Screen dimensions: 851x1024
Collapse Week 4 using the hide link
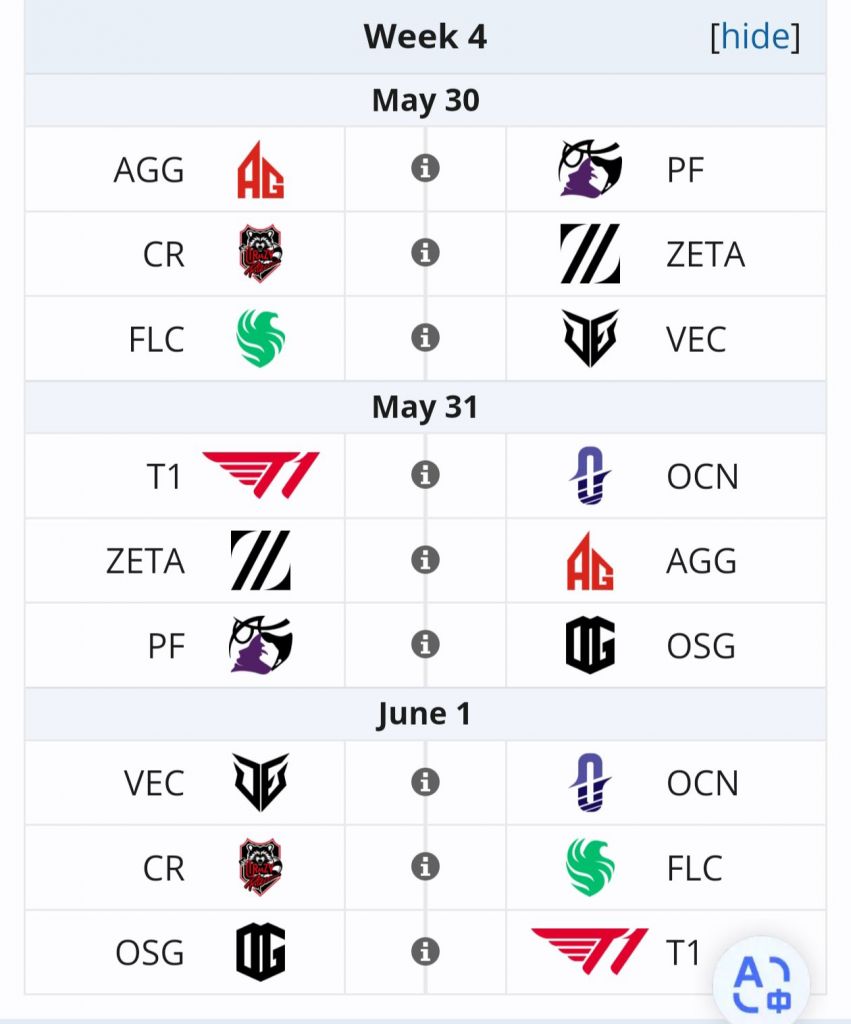pos(755,37)
